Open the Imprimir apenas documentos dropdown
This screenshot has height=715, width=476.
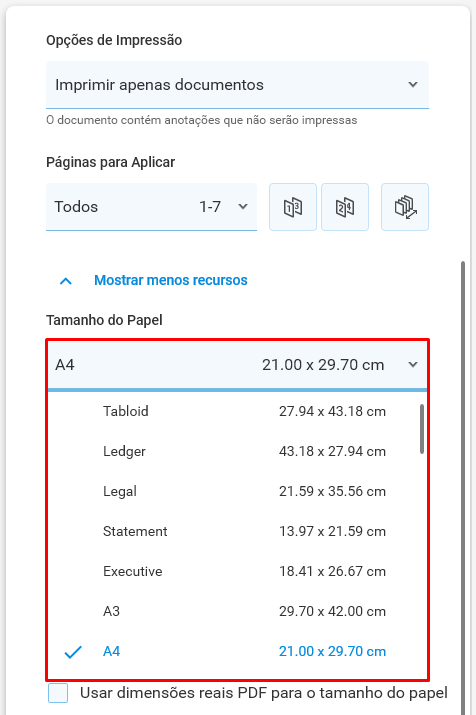click(x=237, y=85)
